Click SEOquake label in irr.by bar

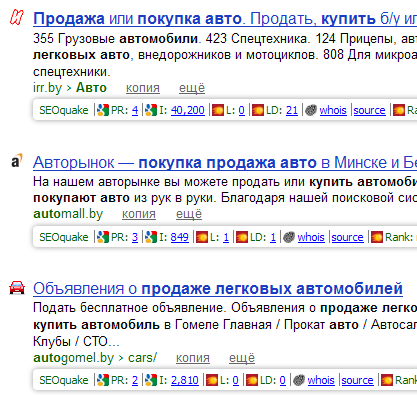tap(64, 110)
